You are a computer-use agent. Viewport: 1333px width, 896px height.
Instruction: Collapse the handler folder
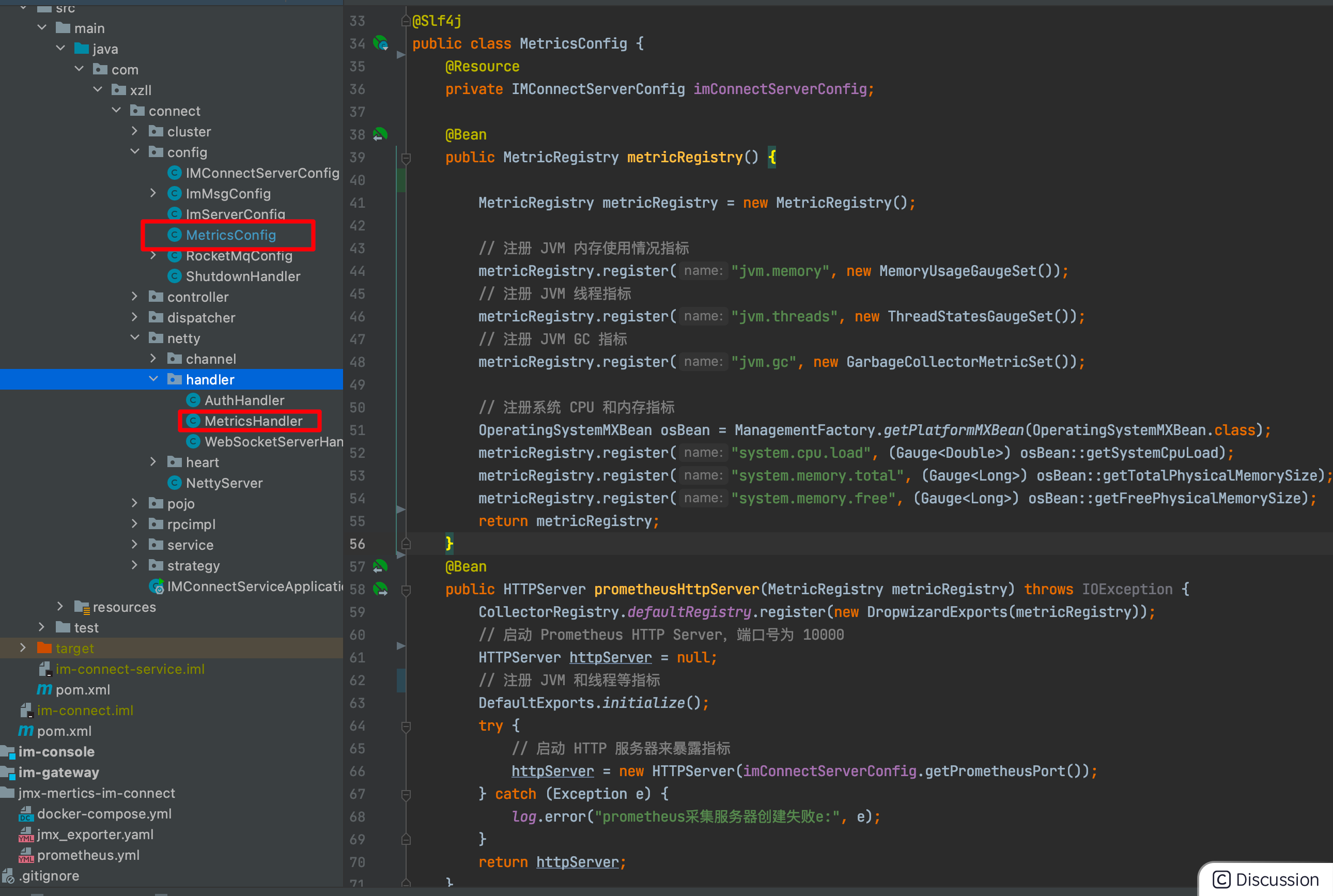(x=153, y=379)
